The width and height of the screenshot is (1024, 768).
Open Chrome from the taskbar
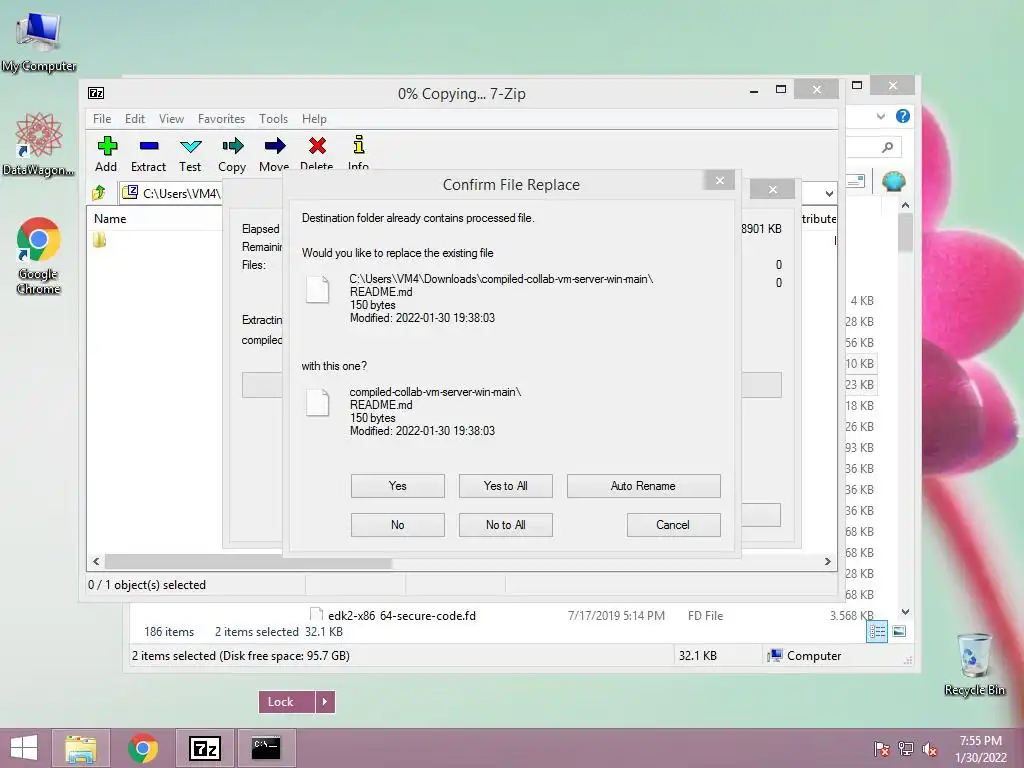pos(143,748)
